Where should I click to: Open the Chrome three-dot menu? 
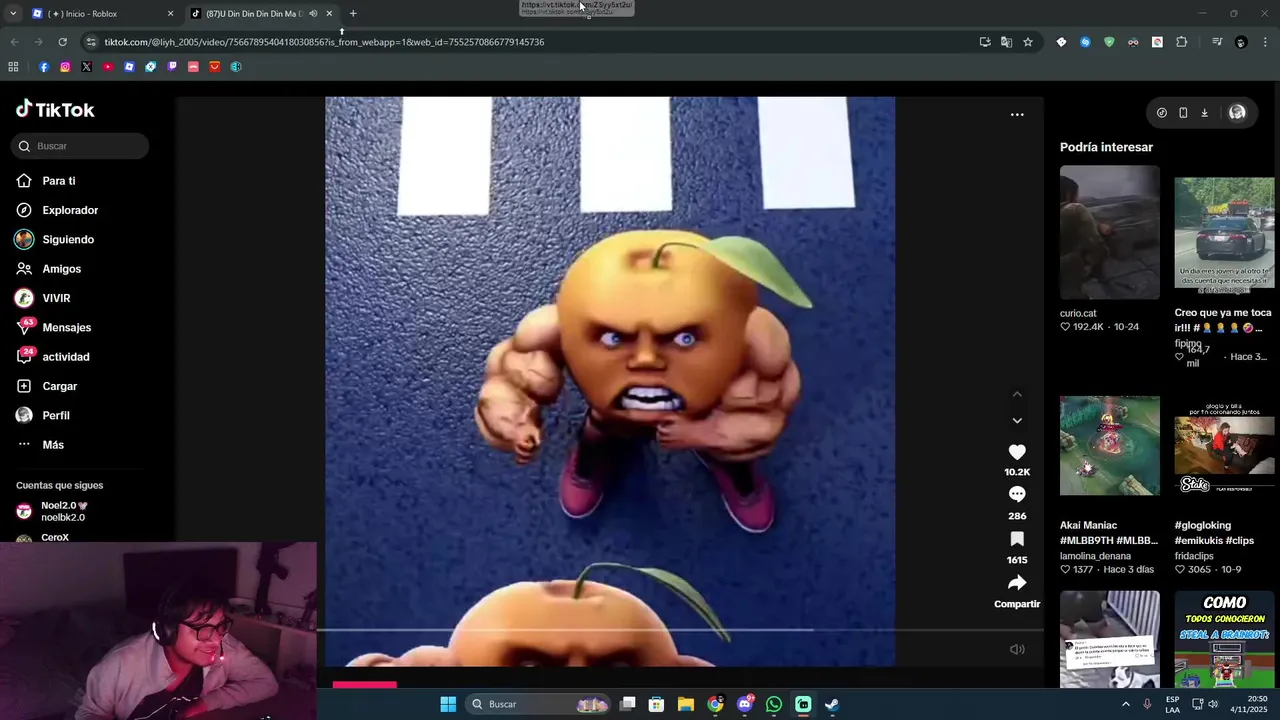point(1265,42)
